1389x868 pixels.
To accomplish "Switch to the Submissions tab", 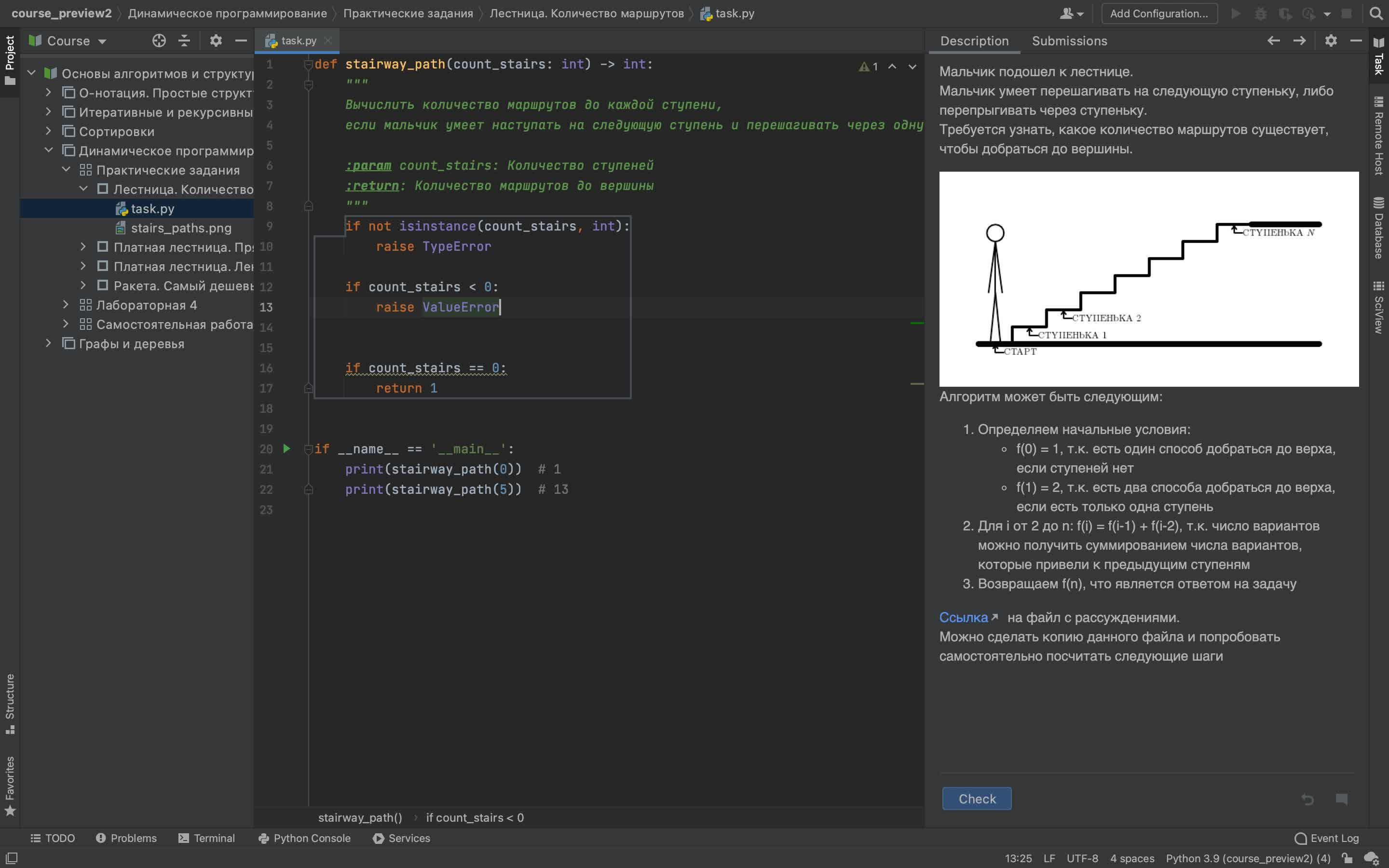I will pos(1069,41).
